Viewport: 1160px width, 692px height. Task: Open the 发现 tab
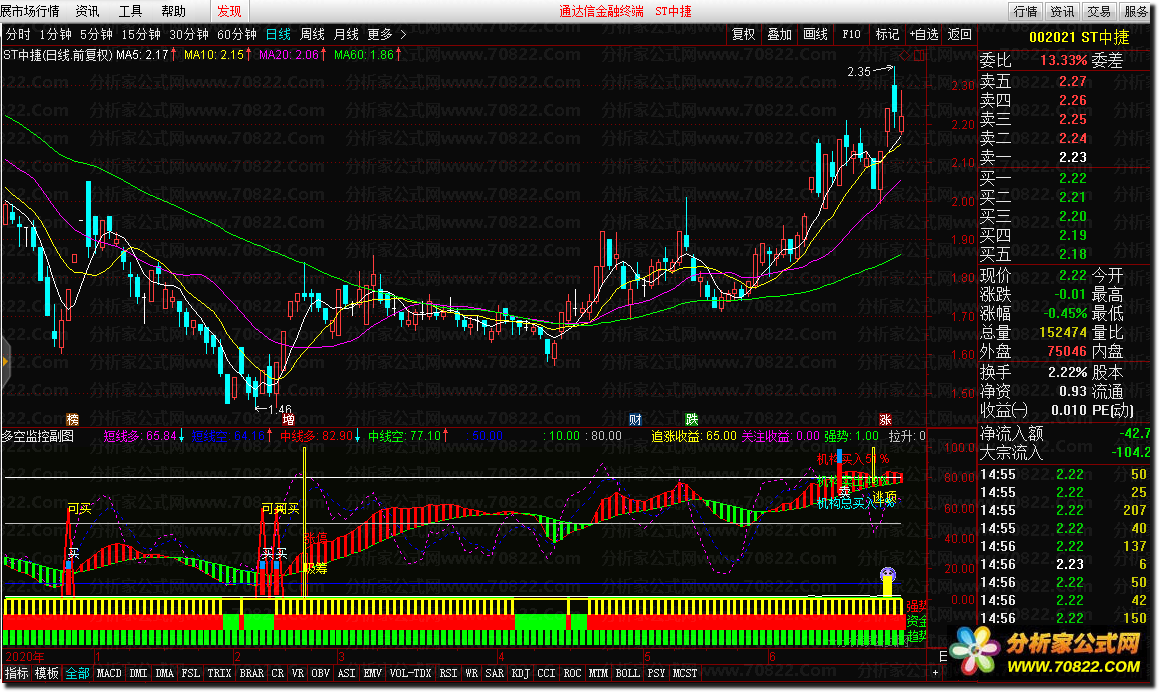tap(229, 11)
